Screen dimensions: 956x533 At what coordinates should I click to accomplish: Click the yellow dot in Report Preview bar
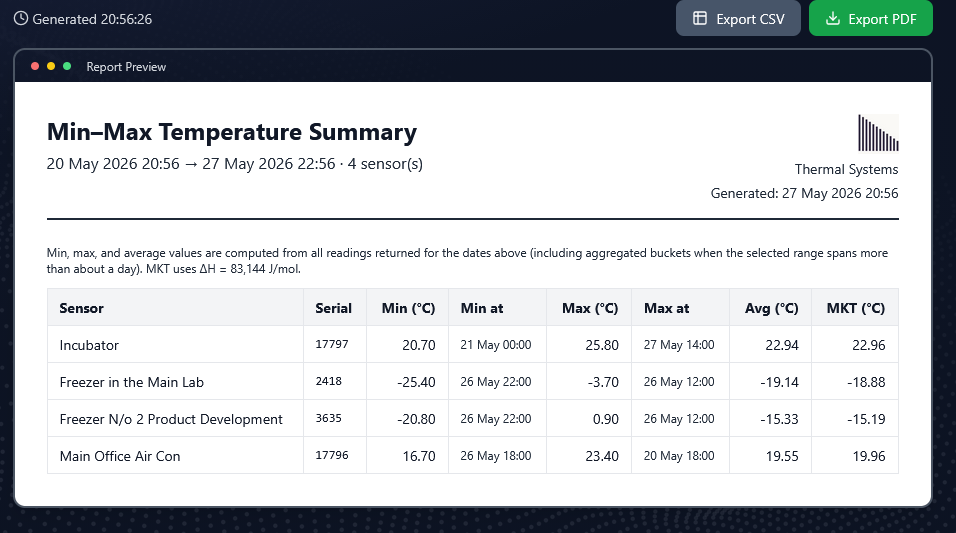51,66
